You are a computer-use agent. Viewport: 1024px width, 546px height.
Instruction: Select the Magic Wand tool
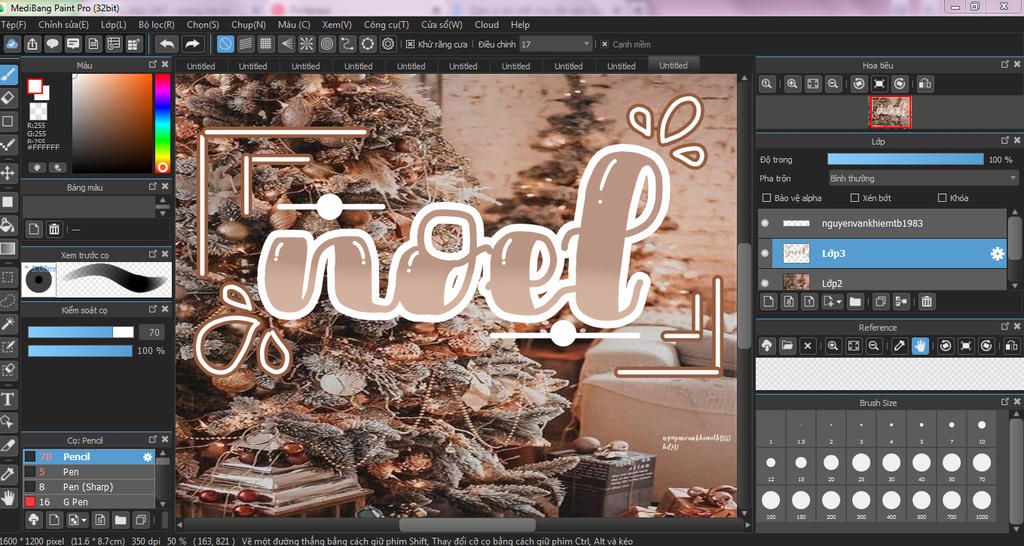click(x=8, y=324)
